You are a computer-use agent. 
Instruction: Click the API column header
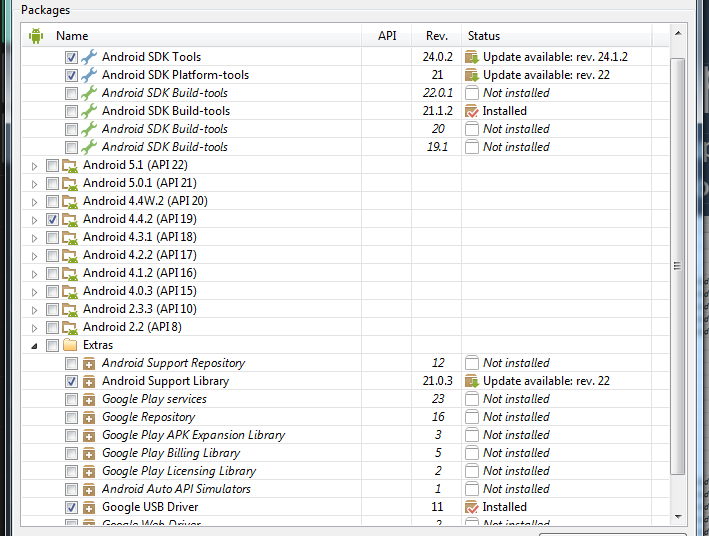[x=387, y=36]
